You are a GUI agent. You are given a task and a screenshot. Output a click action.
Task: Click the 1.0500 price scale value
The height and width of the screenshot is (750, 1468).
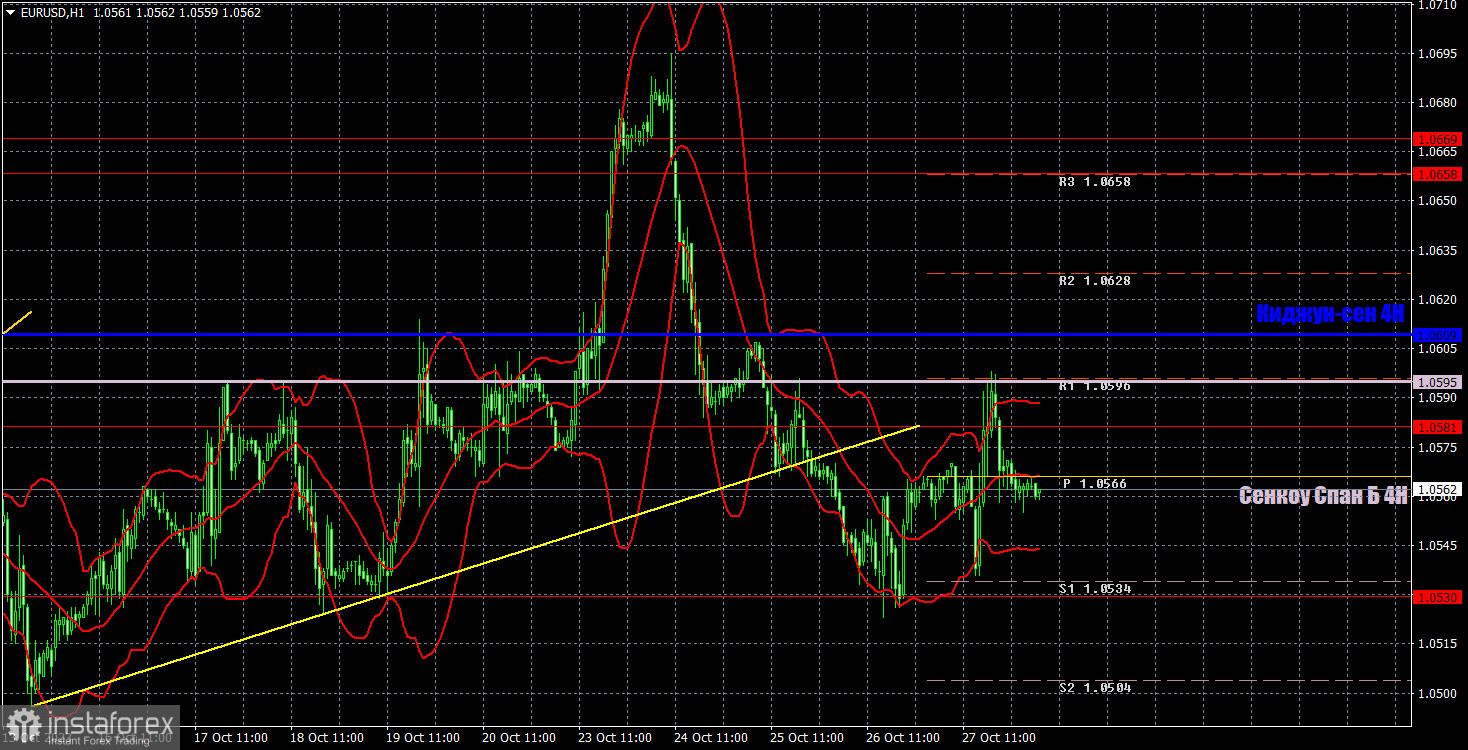[x=1439, y=693]
